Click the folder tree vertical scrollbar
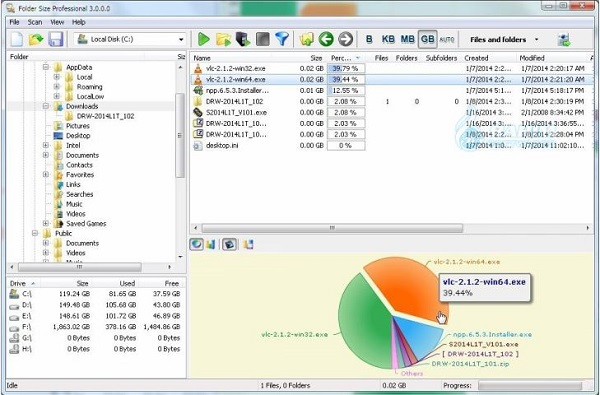 [x=180, y=135]
